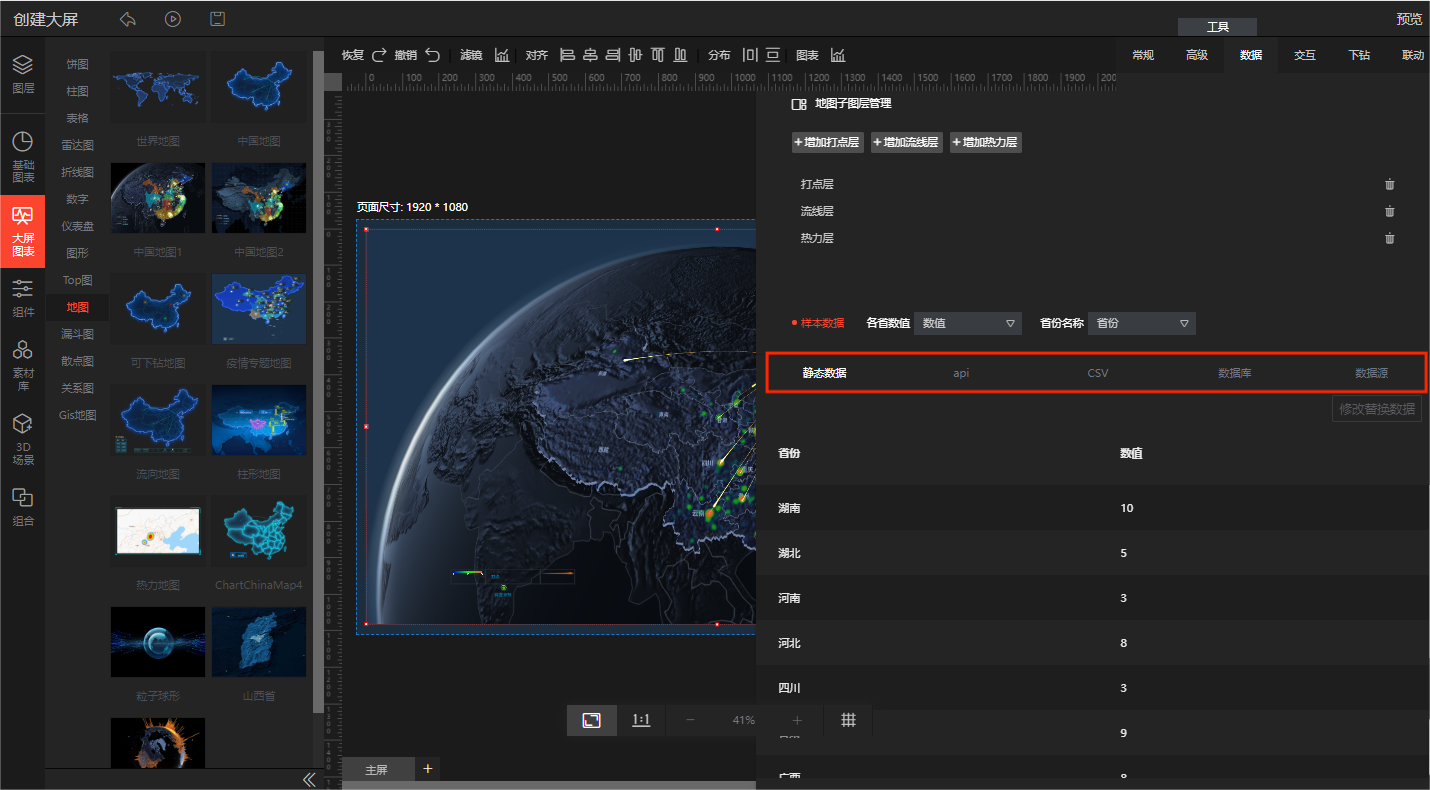Click the save disk icon
1430x790 pixels.
click(x=217, y=19)
